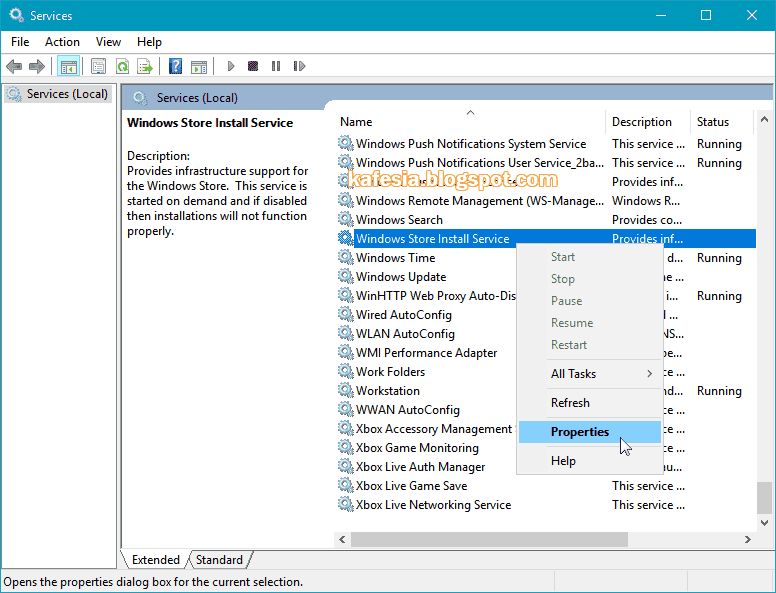The image size is (776, 593).
Task: Switch to the Standard tab
Action: tap(219, 560)
